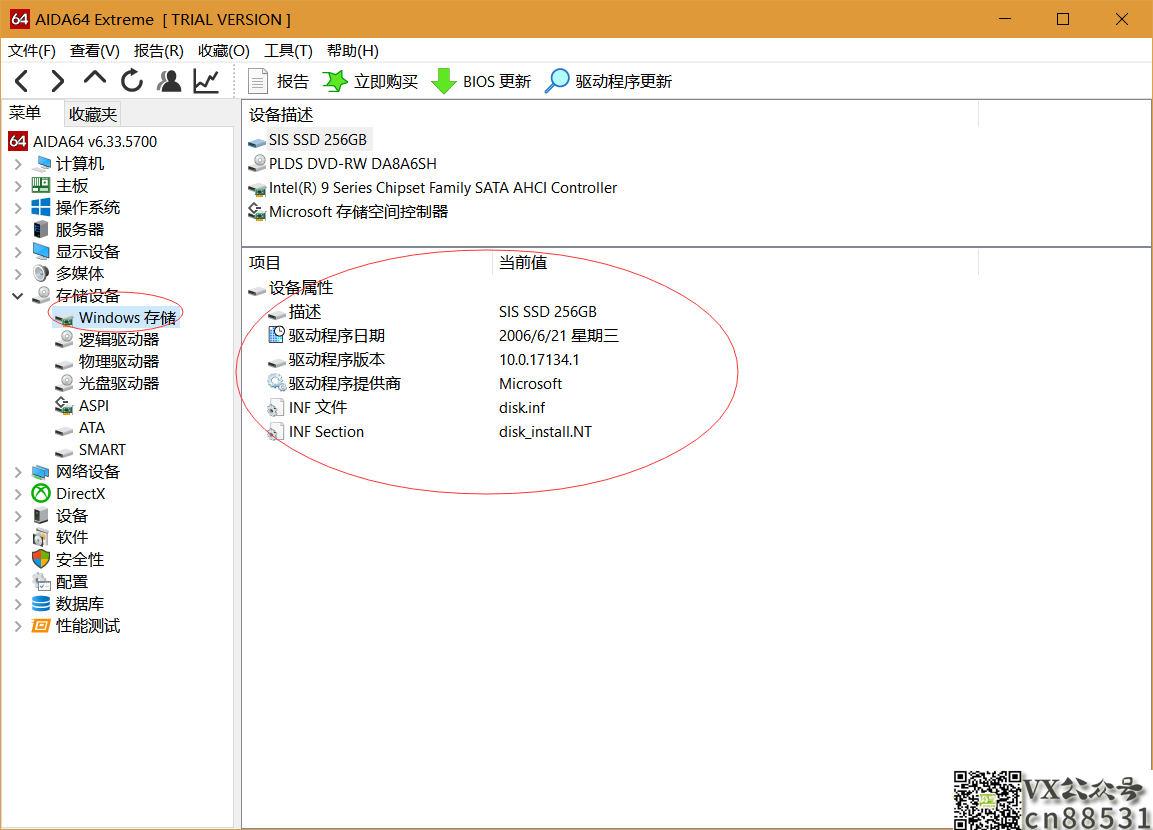Select PLDS DVD-RW DA8A6SH device
1153x830 pixels.
point(352,164)
